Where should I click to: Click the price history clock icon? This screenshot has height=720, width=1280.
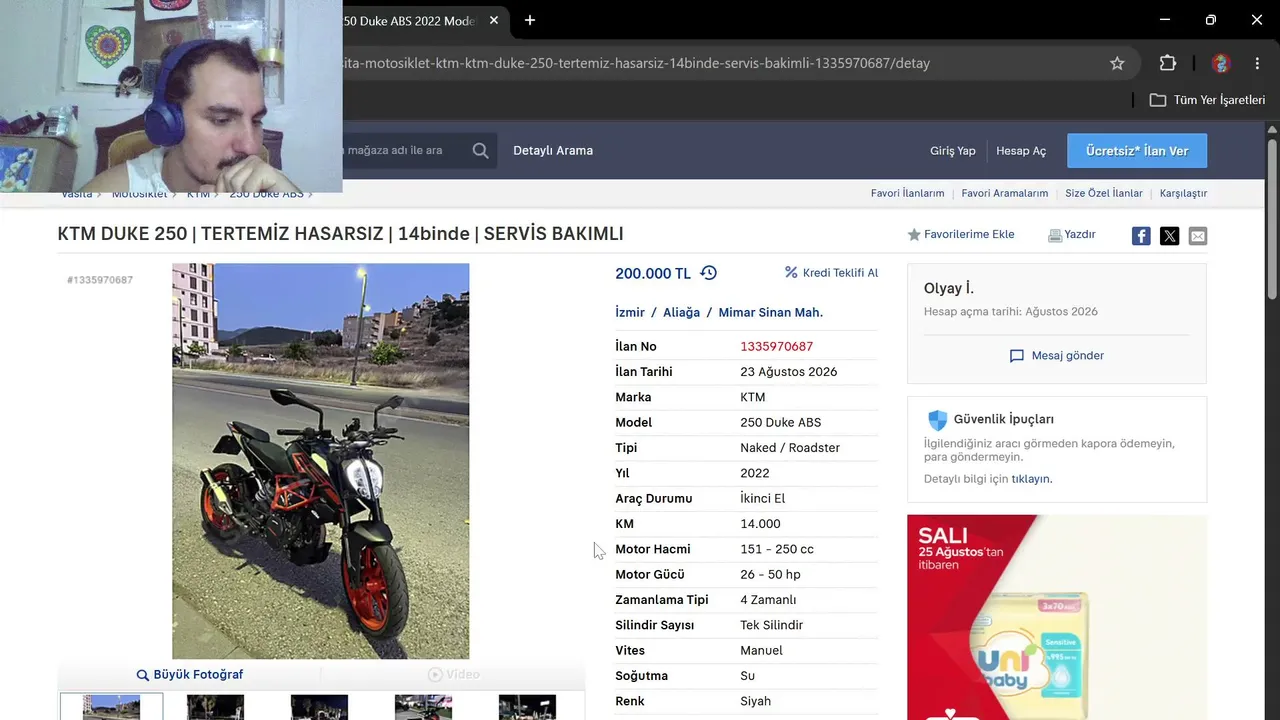coord(709,273)
